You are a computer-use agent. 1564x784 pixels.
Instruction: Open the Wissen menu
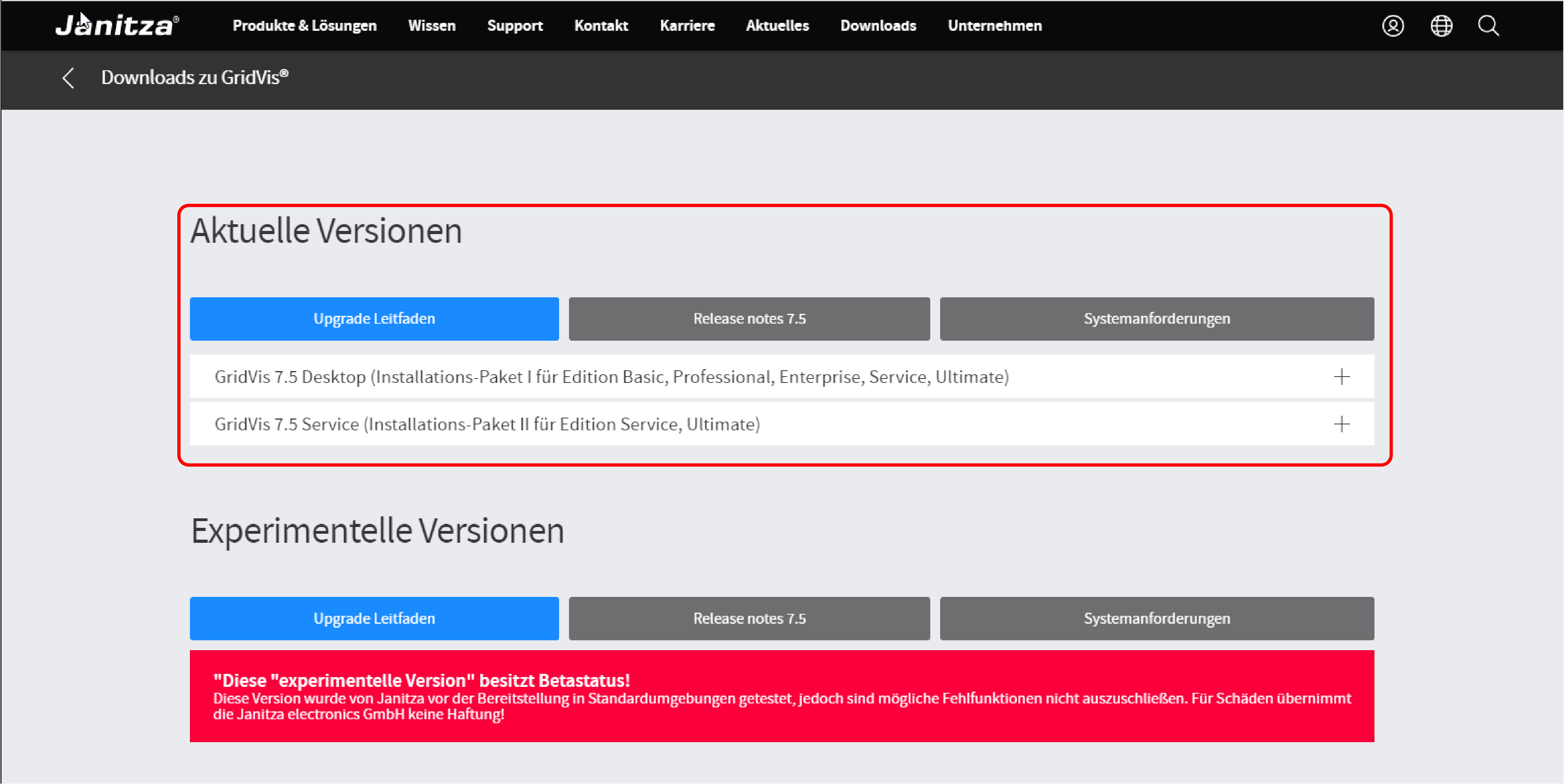[432, 26]
